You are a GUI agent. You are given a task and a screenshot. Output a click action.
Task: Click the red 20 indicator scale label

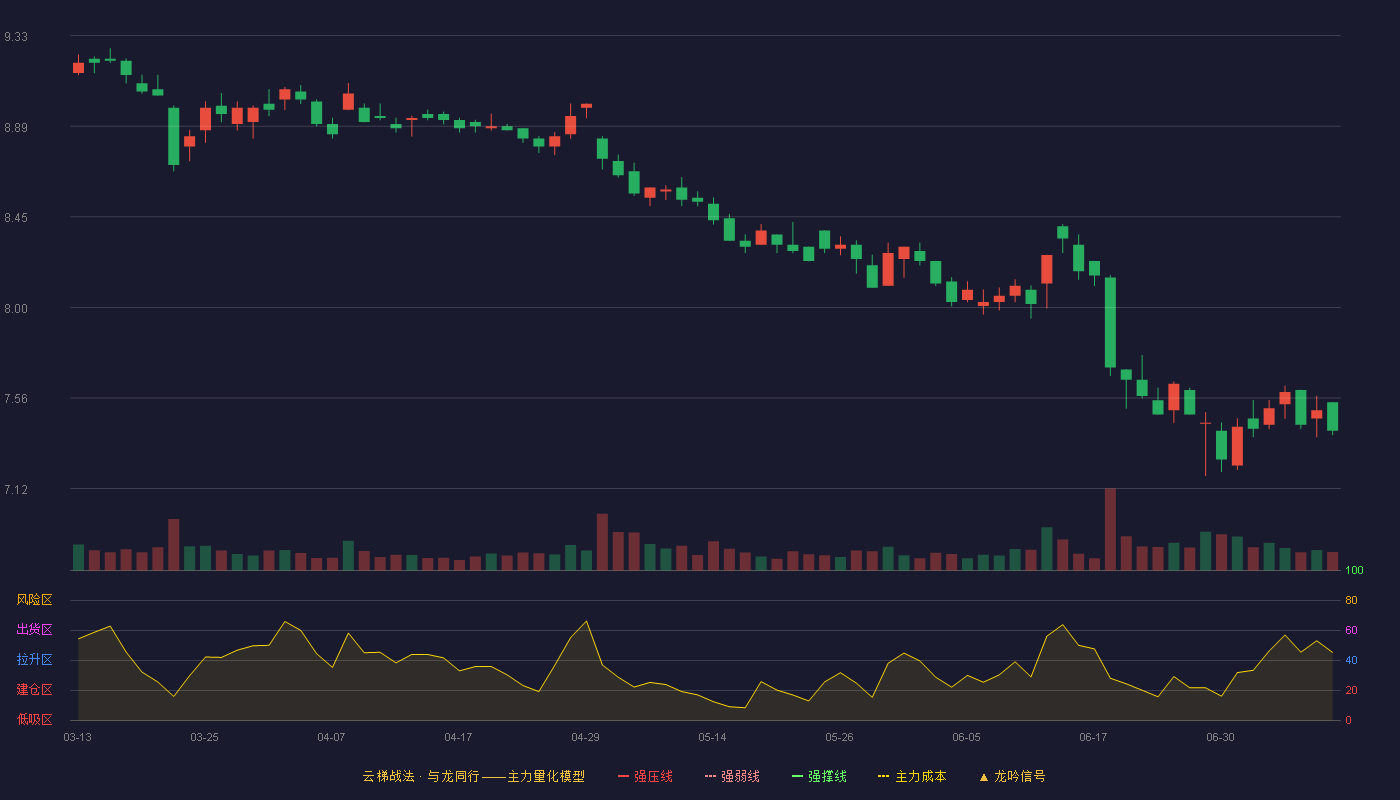tap(1351, 690)
